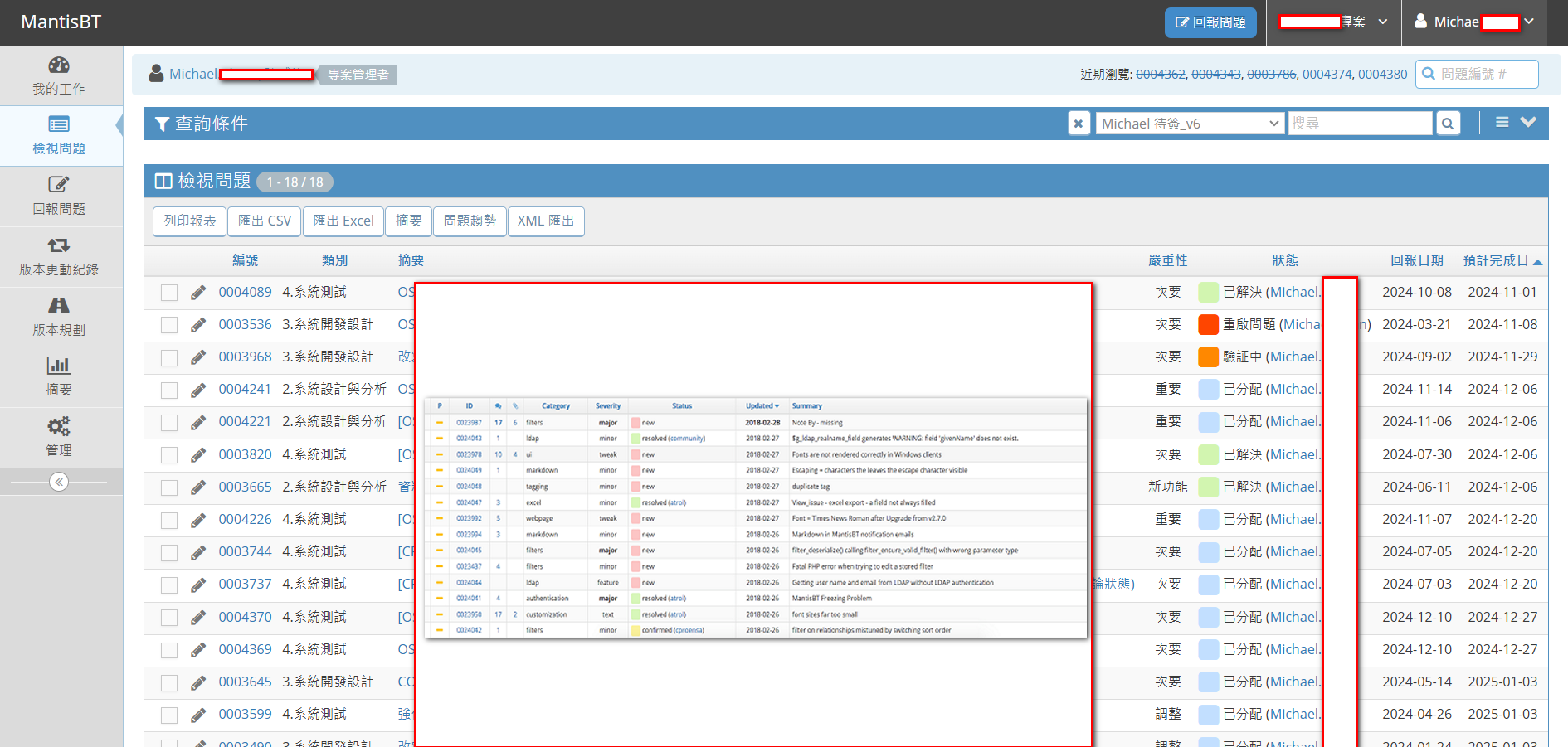Open the Michael 待簽_v6 saved filter dropdown
The image size is (1568, 747).
pyautogui.click(x=1190, y=124)
